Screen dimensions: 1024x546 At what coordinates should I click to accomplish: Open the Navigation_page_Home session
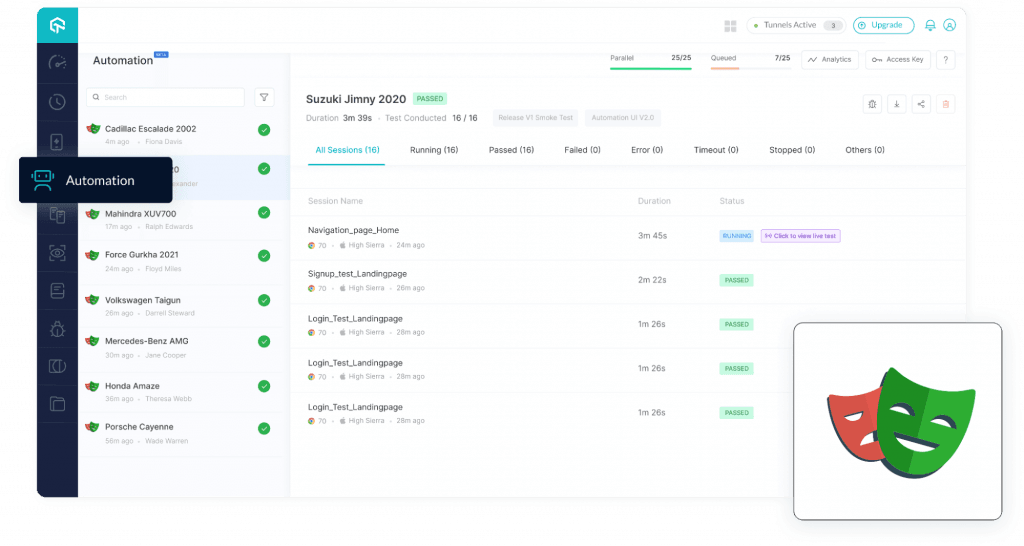point(628,237)
